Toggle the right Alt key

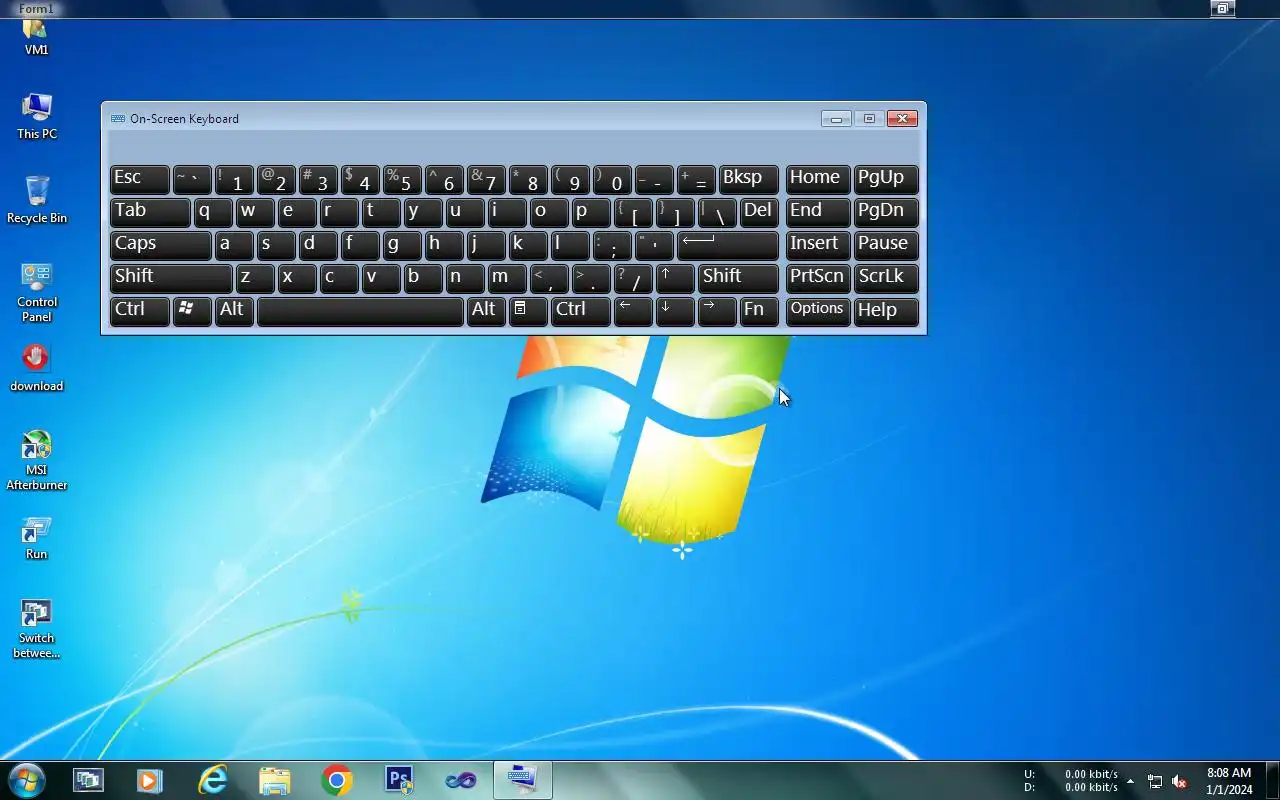(x=486, y=311)
